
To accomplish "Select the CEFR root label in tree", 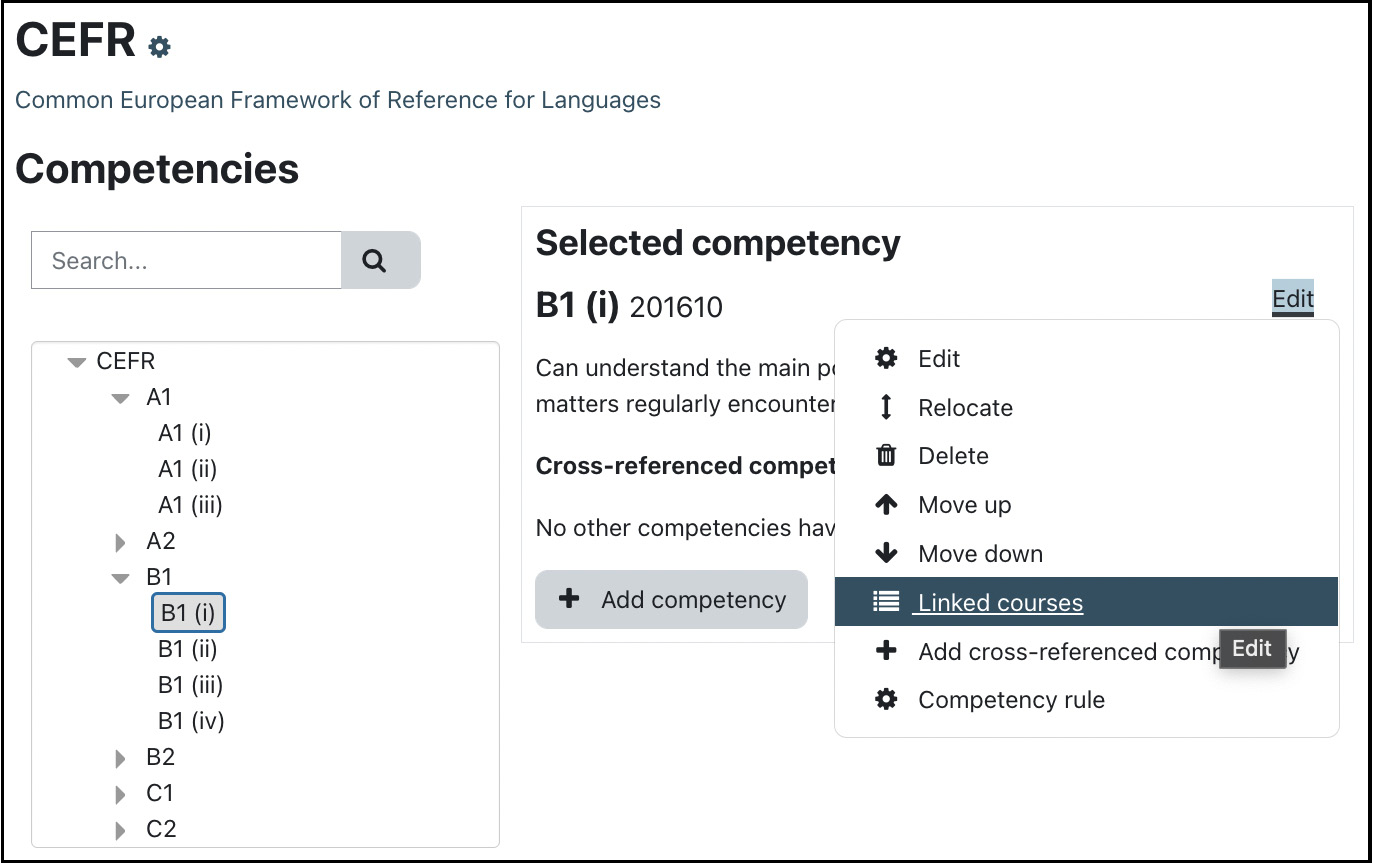I will [126, 361].
